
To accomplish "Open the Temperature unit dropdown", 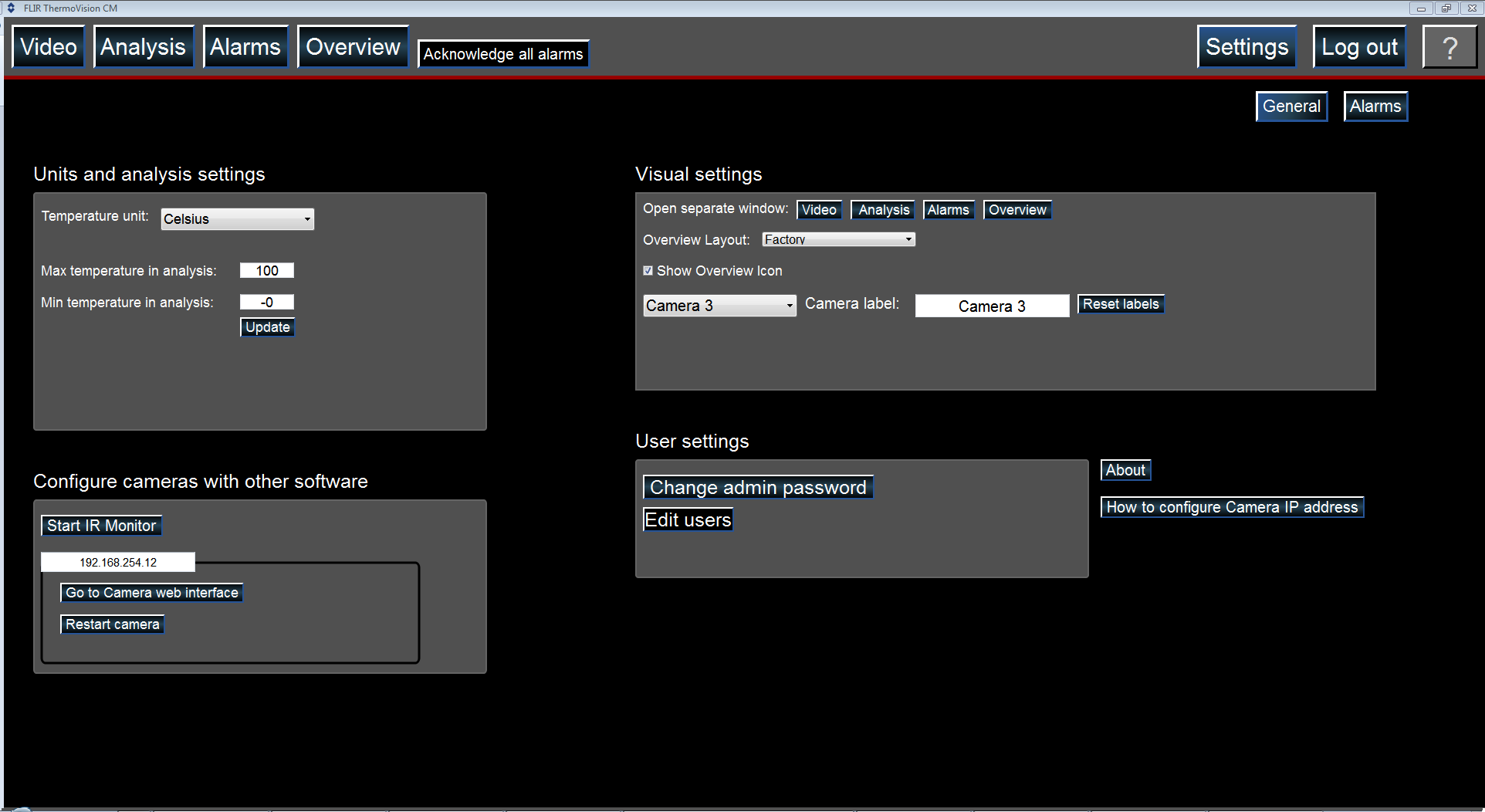I will [x=237, y=219].
